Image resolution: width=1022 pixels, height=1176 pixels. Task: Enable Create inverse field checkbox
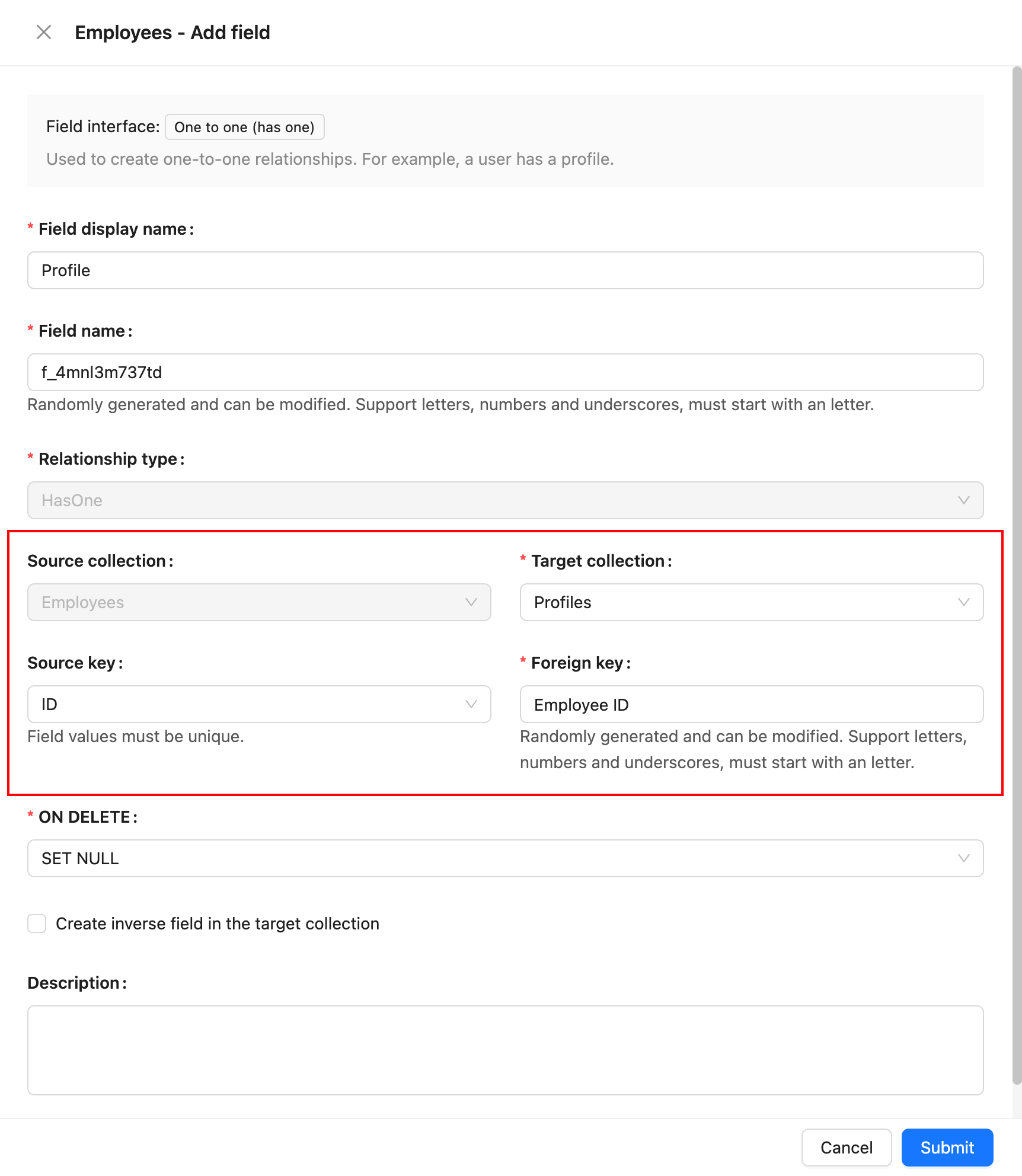click(37, 923)
